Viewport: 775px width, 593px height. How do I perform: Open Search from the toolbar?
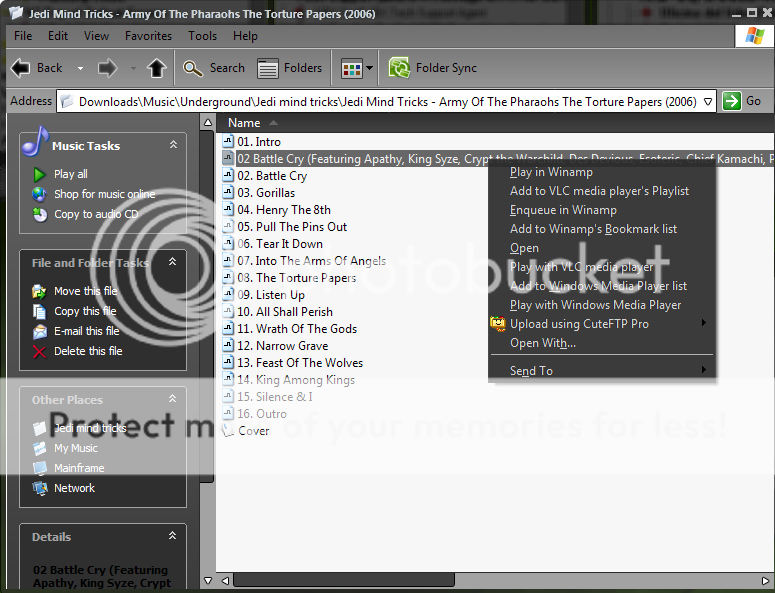pos(214,68)
